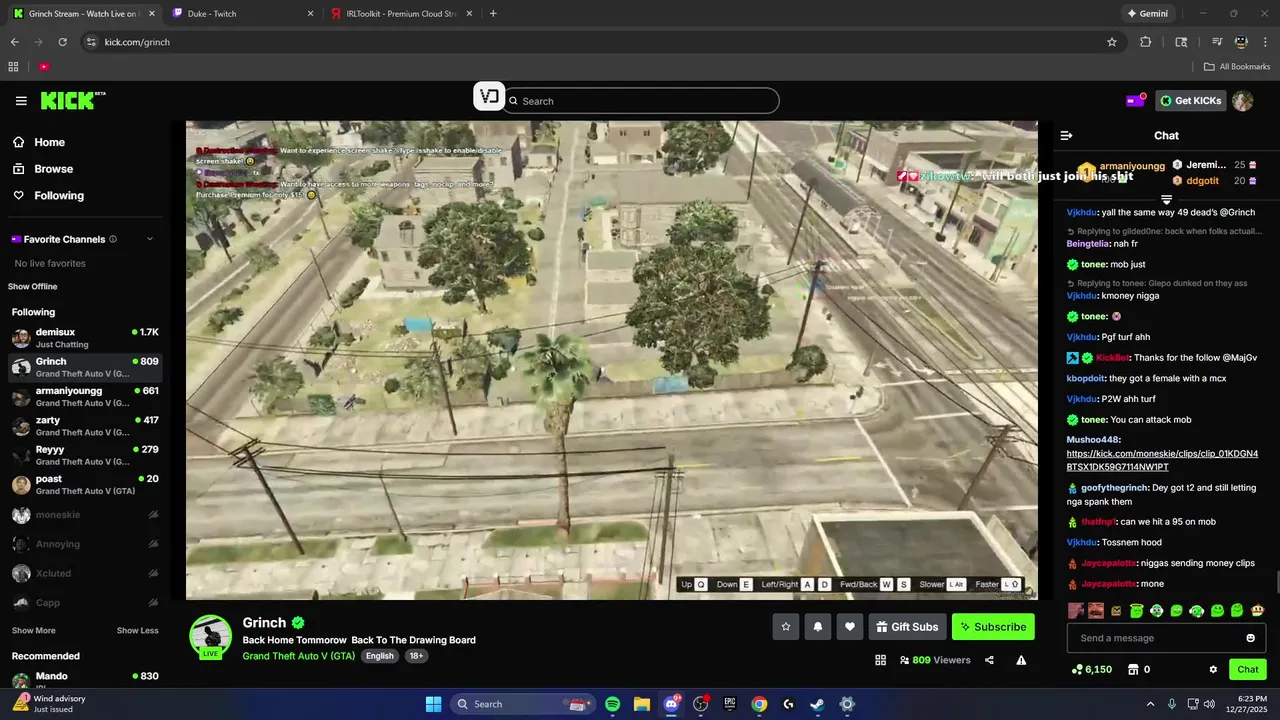Open the user profile avatar menu
Viewport: 1280px width, 720px height.
(x=1242, y=101)
